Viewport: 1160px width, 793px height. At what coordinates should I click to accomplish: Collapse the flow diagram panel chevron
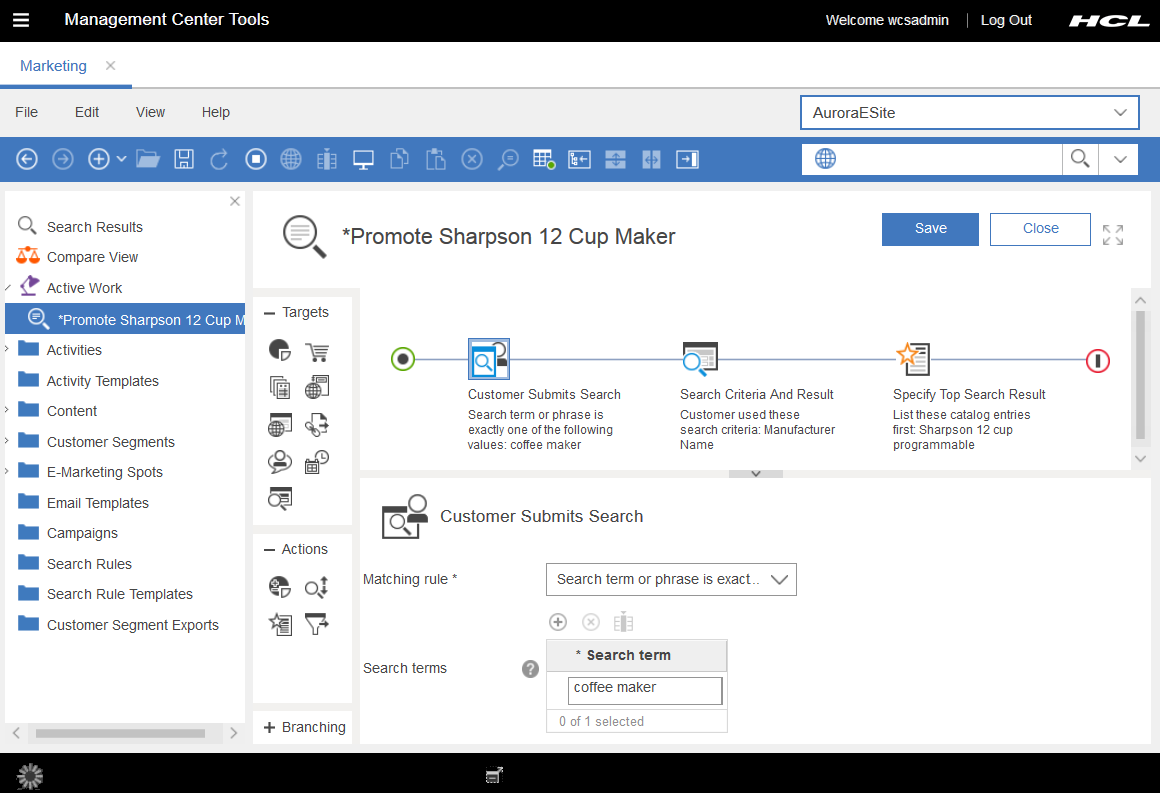pyautogui.click(x=755, y=473)
